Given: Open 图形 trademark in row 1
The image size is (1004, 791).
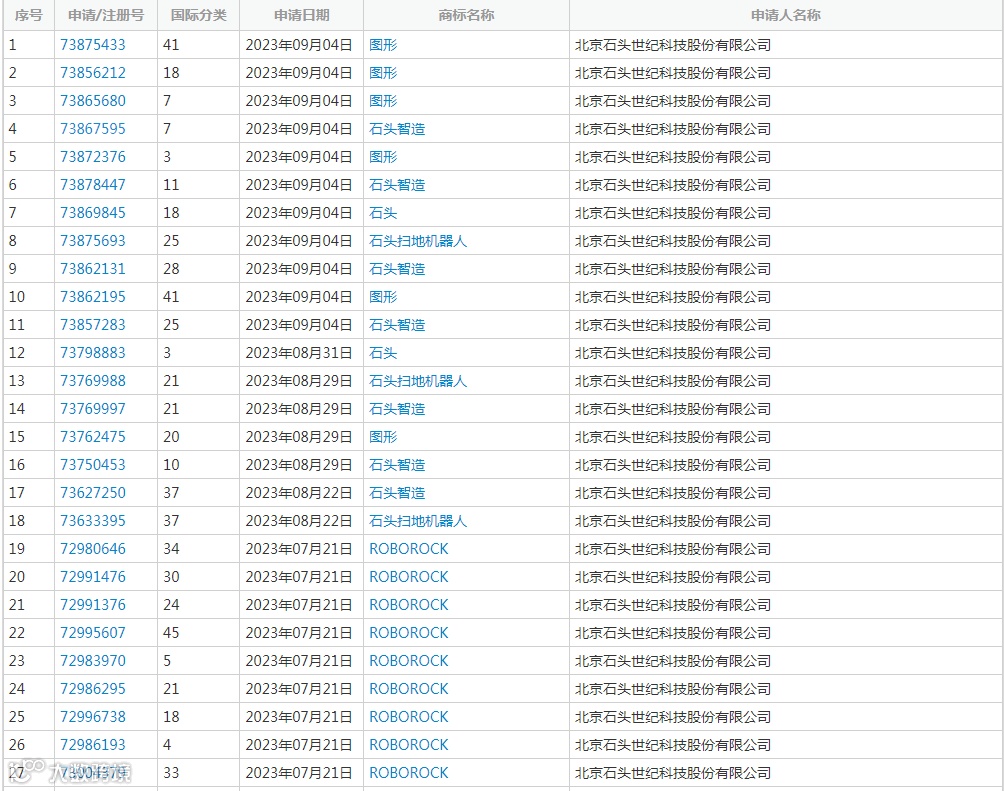Looking at the screenshot, I should [x=383, y=45].
